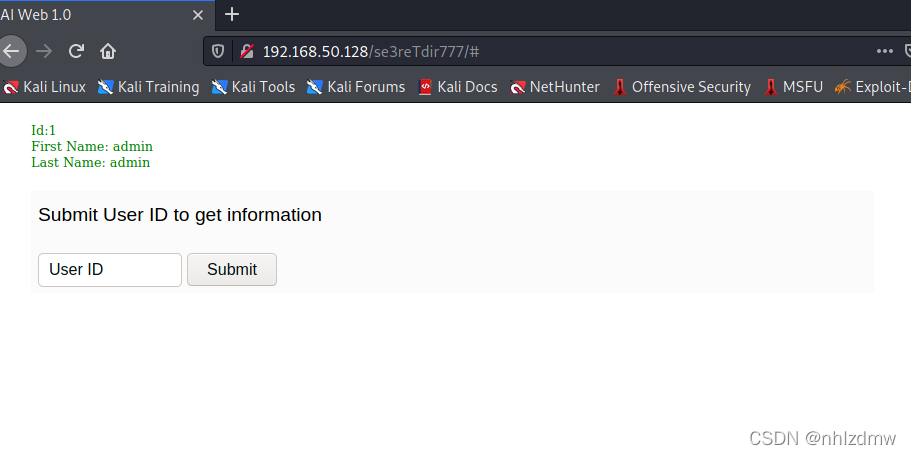Viewport: 911px width, 455px height.
Task: Open the Kali Linux bookmark
Action: pyautogui.click(x=45, y=87)
